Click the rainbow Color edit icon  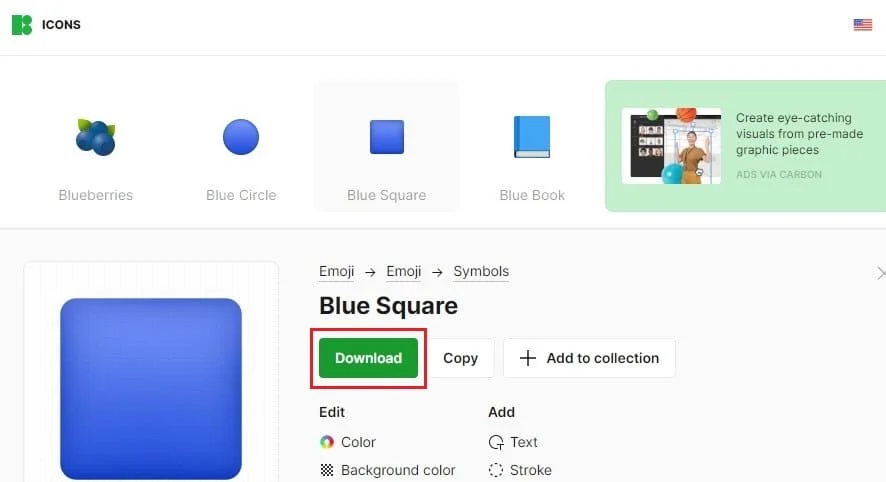click(x=327, y=442)
